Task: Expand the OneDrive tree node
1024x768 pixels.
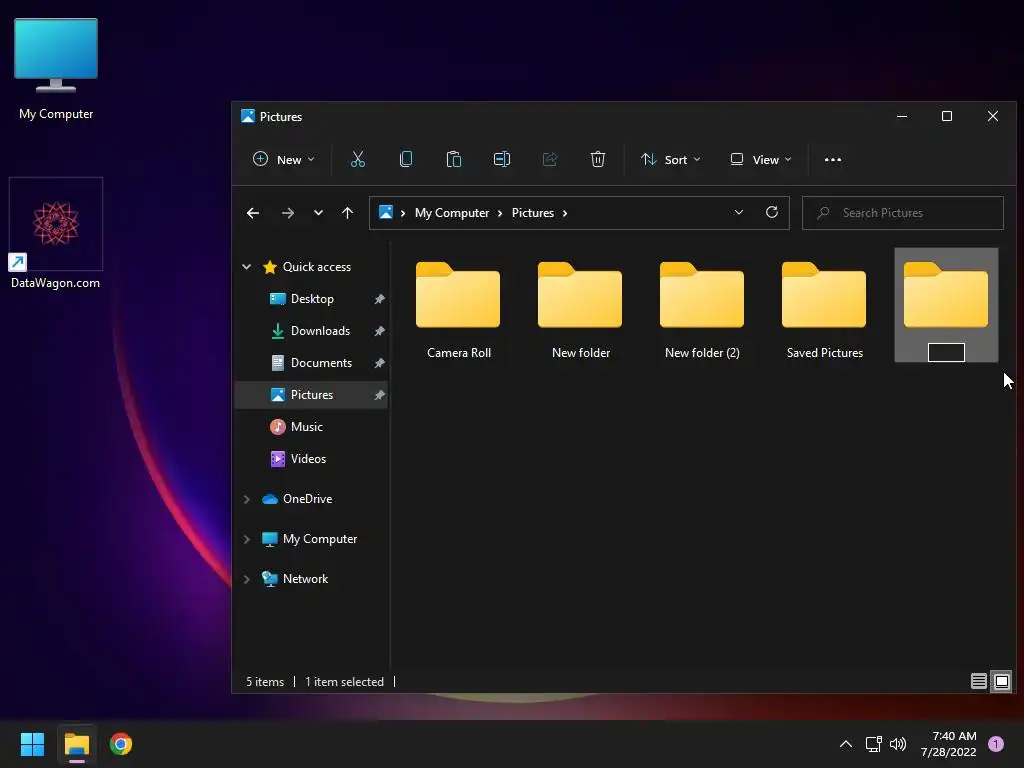Action: (x=247, y=499)
